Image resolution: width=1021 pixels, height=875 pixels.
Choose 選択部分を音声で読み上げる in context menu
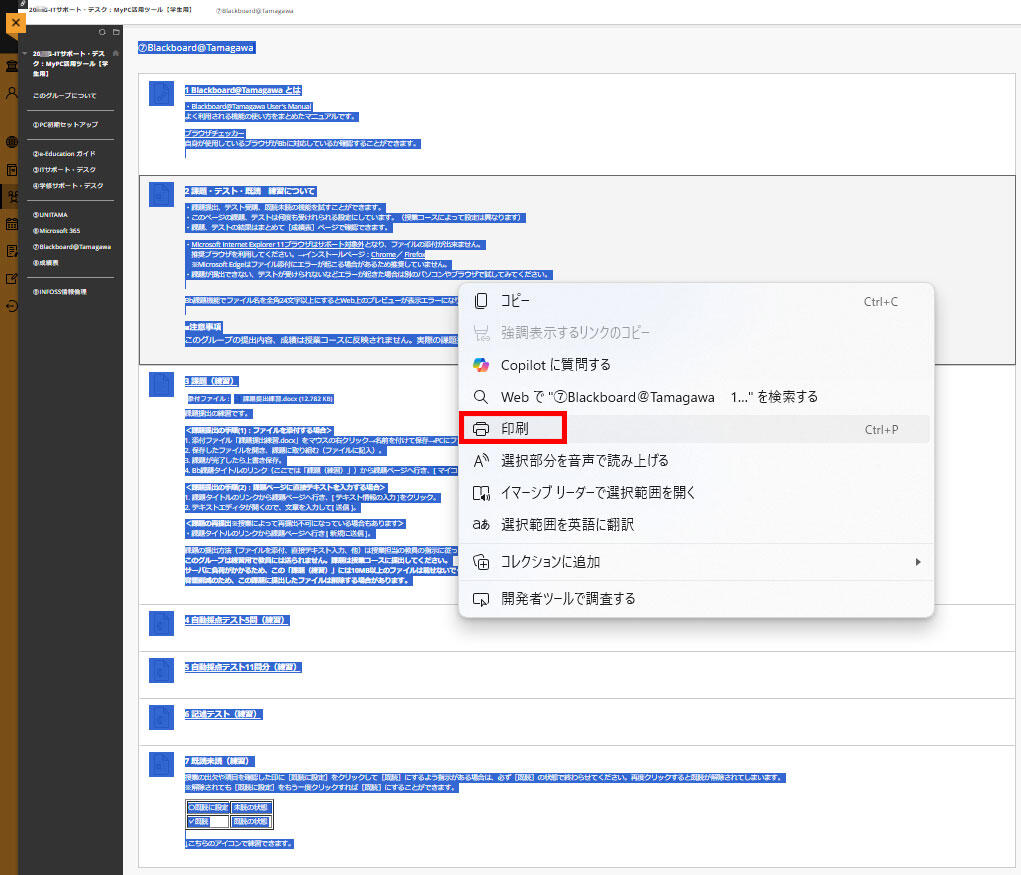click(695, 461)
